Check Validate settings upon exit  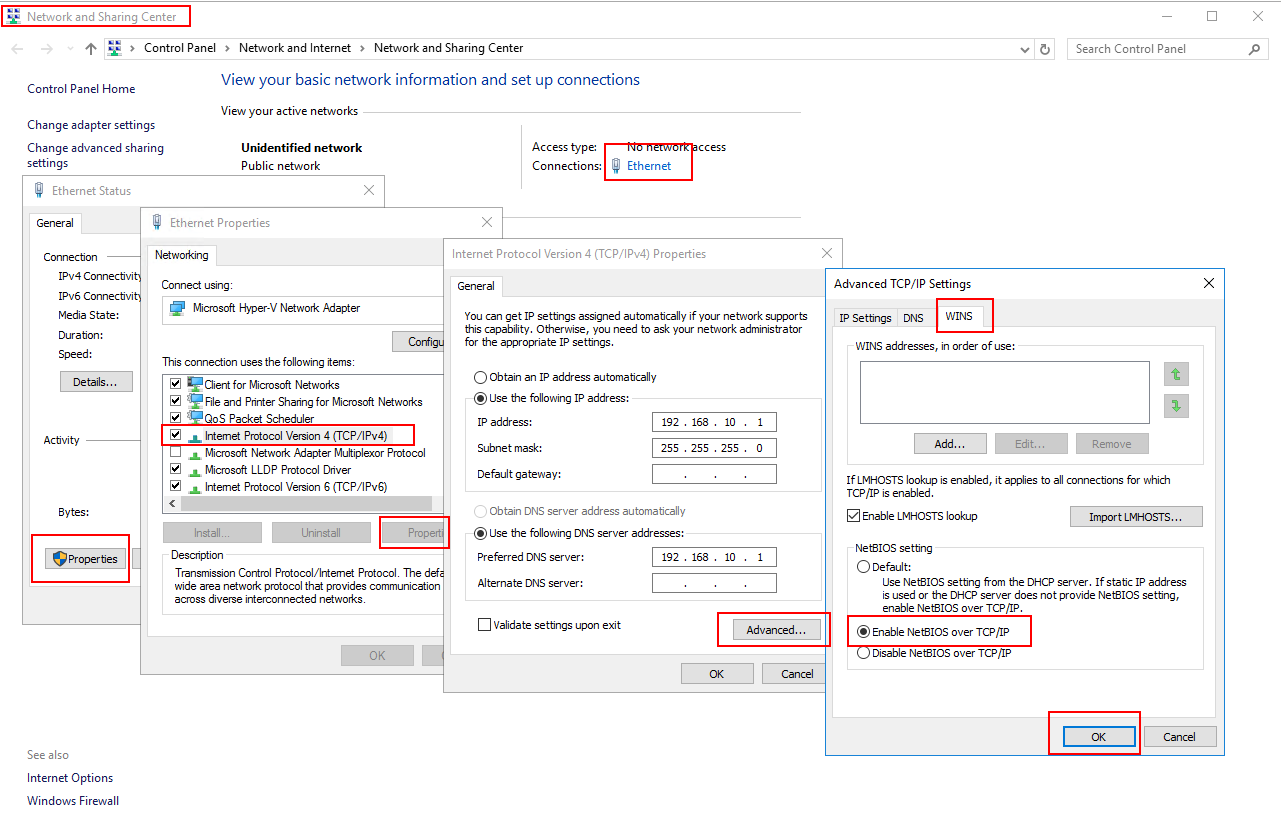485,625
